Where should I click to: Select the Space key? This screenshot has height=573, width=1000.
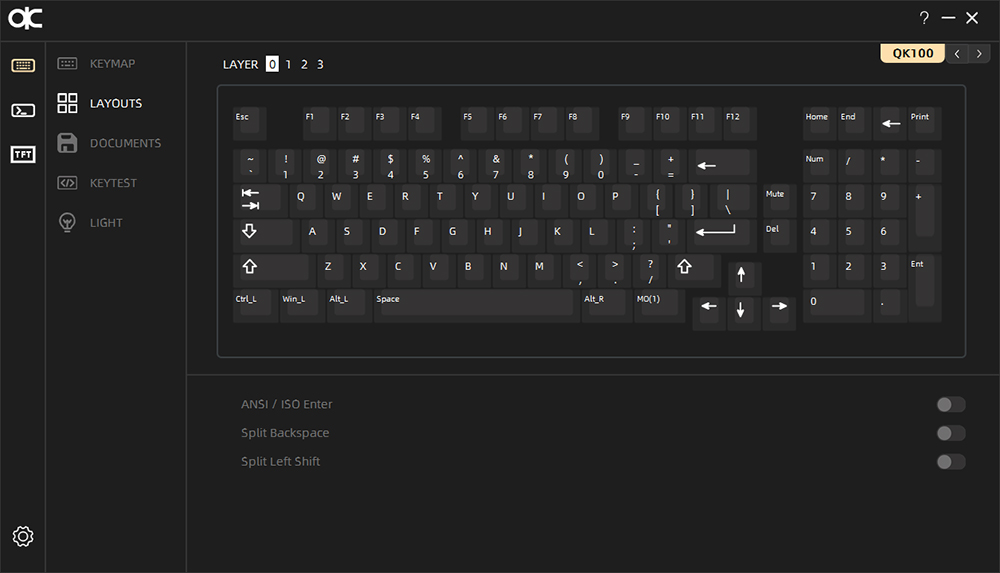coord(476,306)
